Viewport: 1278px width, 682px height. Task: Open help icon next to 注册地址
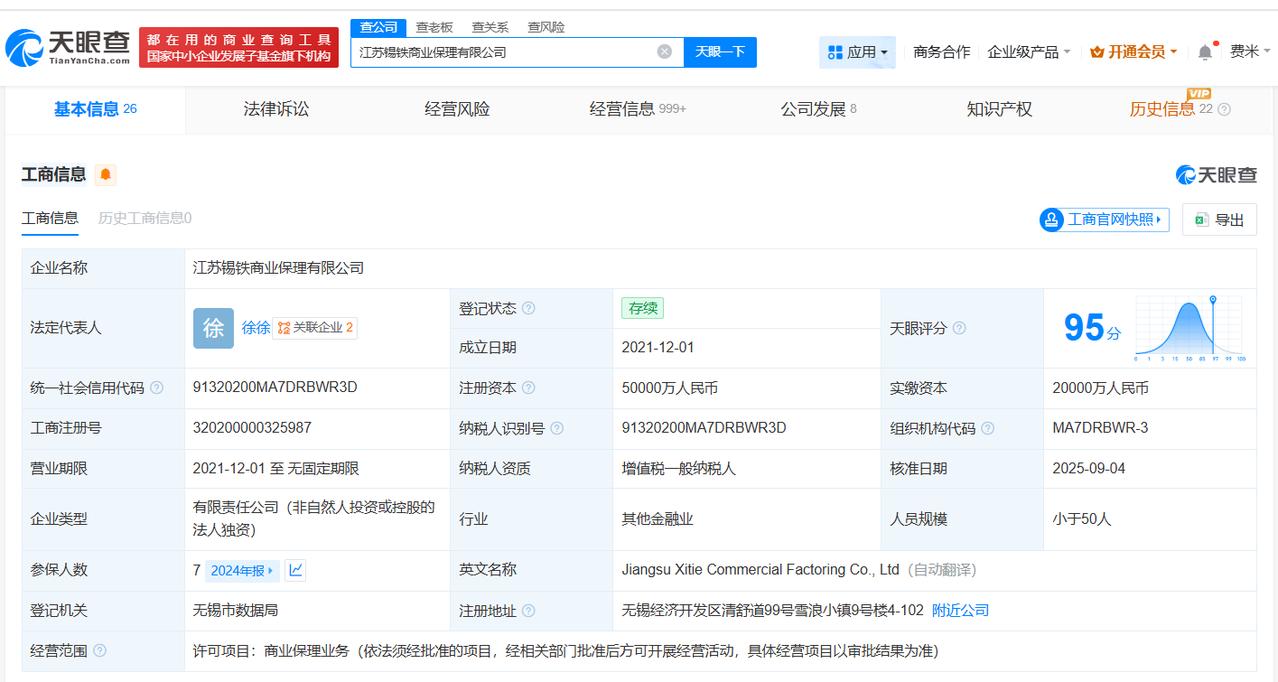pos(528,610)
